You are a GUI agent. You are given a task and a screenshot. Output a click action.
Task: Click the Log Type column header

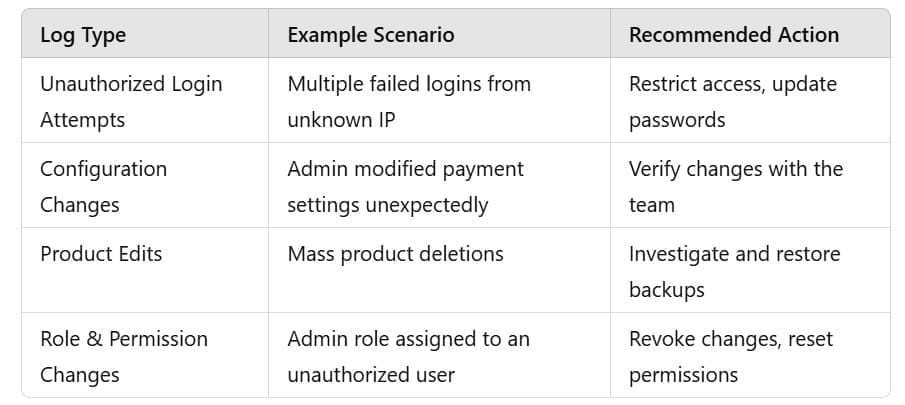pyautogui.click(x=83, y=35)
